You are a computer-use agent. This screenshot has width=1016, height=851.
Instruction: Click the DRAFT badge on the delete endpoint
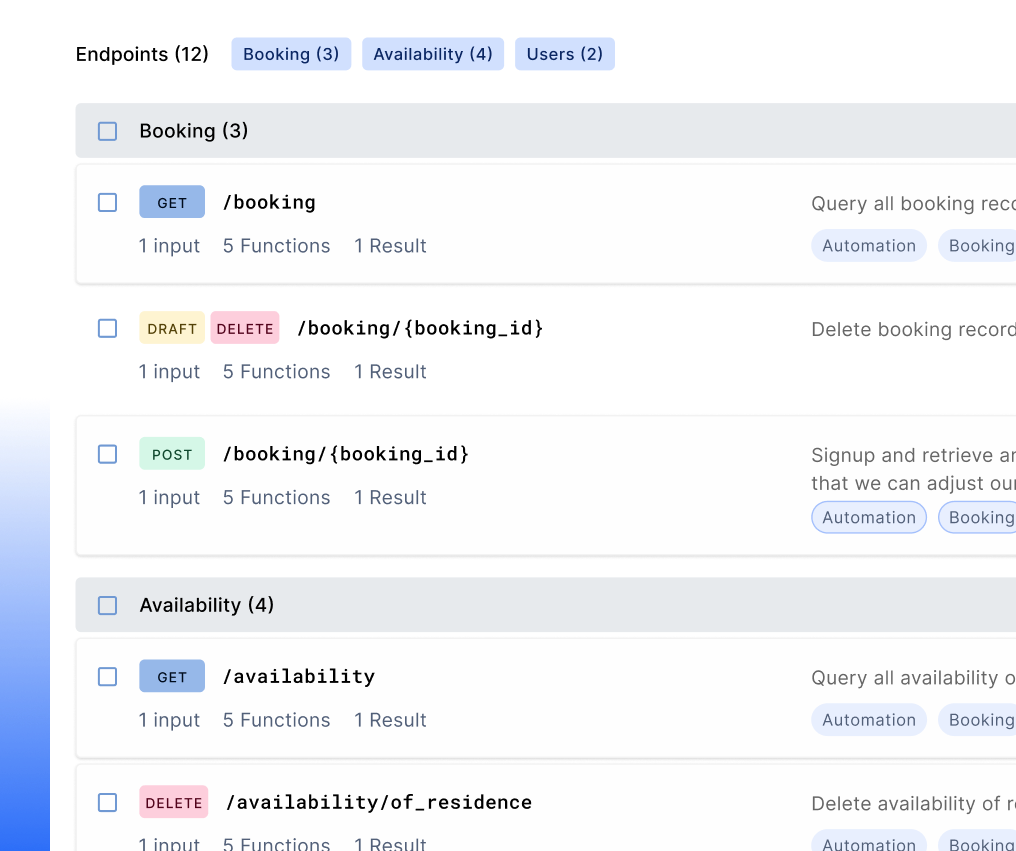pyautogui.click(x=171, y=328)
